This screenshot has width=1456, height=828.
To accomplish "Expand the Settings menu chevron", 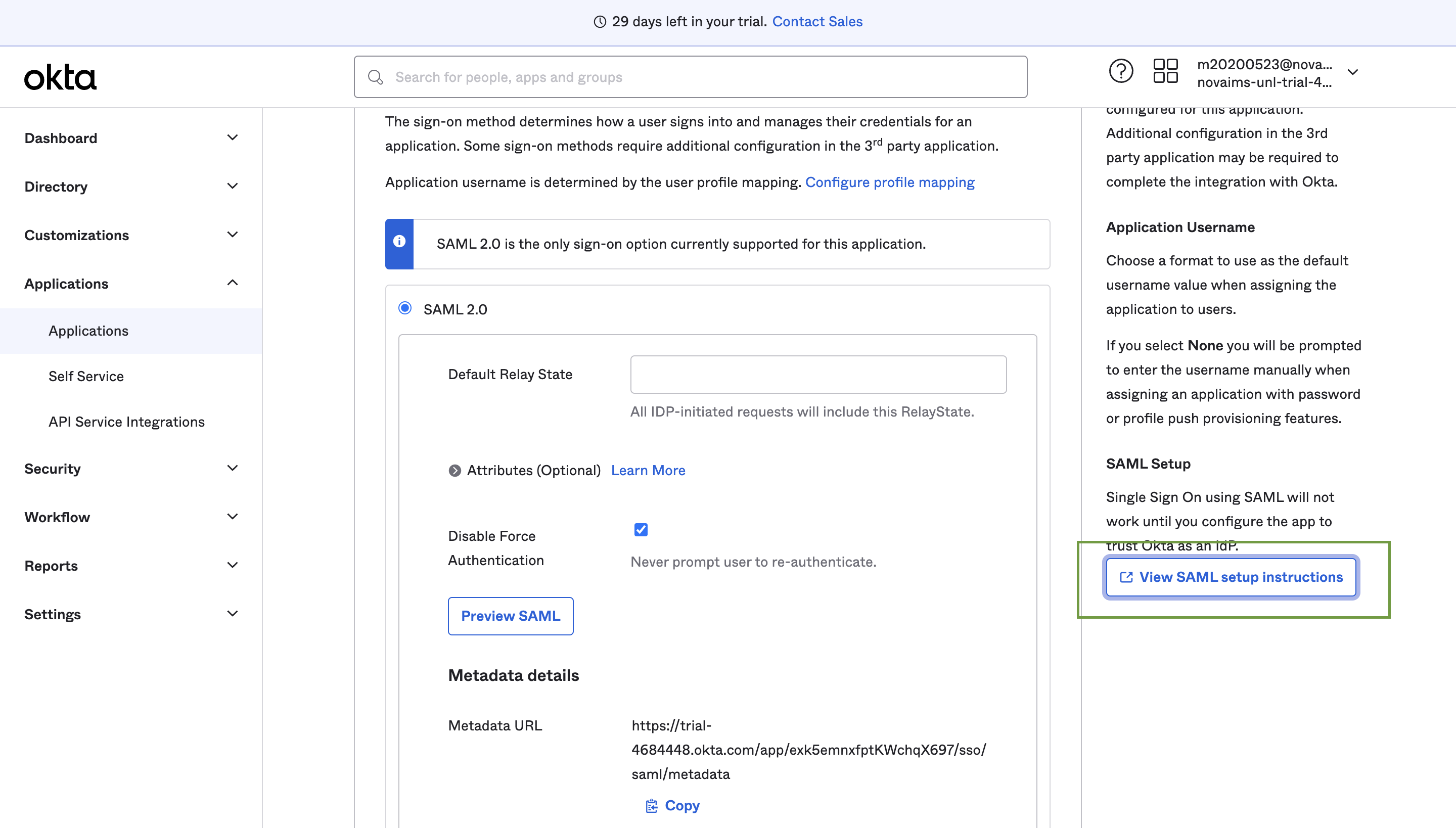I will tap(233, 614).
